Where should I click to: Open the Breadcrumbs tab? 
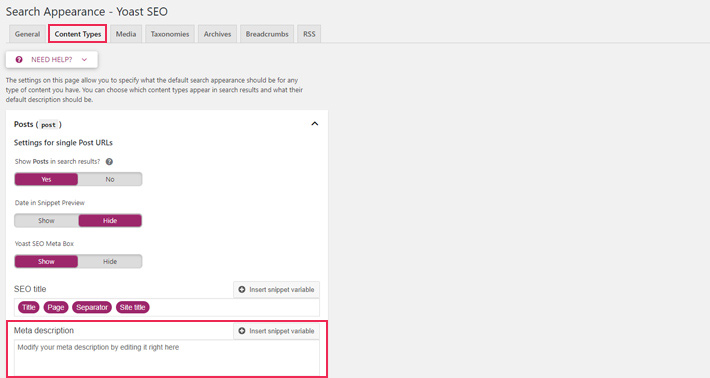pyautogui.click(x=267, y=34)
